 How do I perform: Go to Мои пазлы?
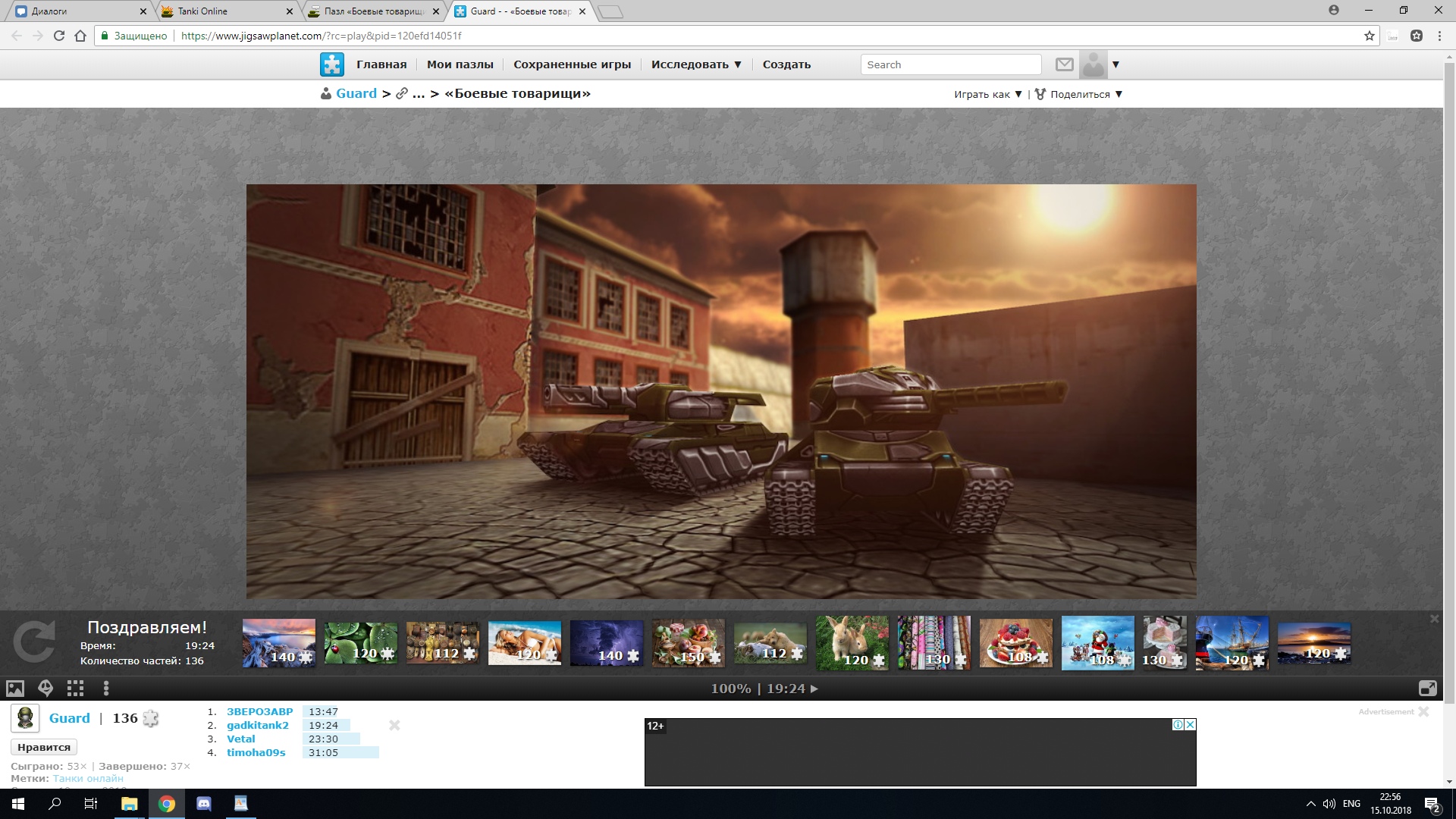(460, 64)
